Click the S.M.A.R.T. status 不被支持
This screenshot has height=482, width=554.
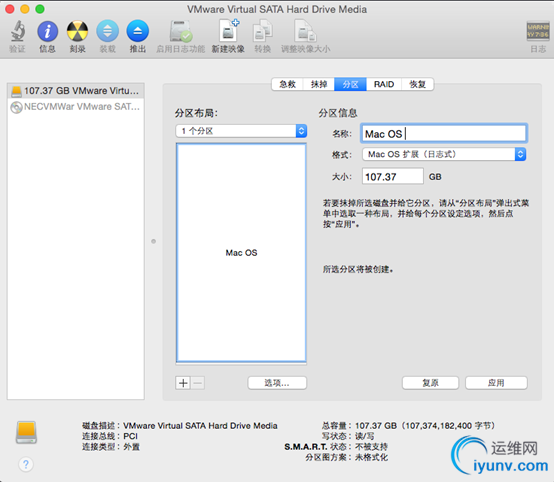371,447
